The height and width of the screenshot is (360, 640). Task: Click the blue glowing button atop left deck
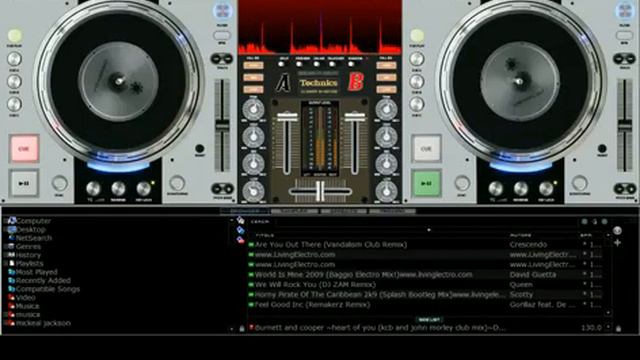click(222, 11)
